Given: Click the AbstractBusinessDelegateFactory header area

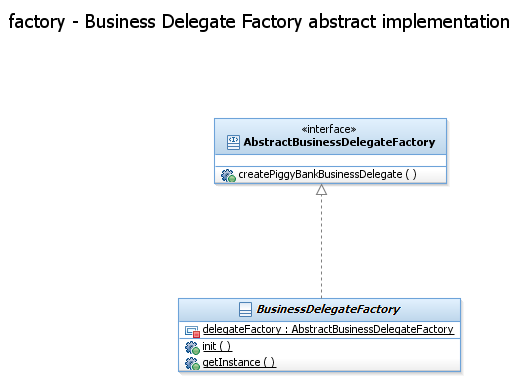Looking at the screenshot, I should [x=330, y=137].
